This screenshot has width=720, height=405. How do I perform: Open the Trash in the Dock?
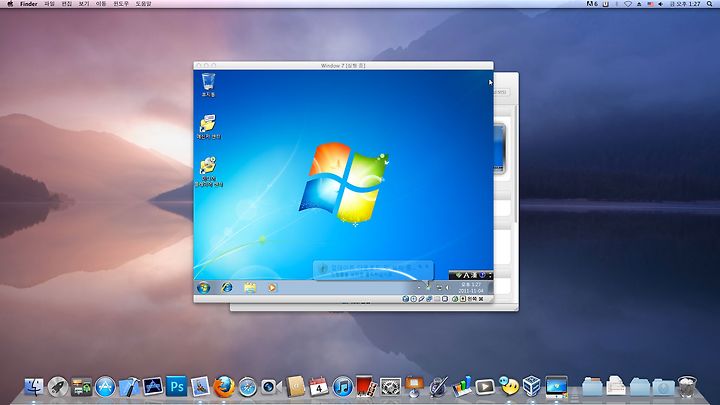pyautogui.click(x=687, y=387)
